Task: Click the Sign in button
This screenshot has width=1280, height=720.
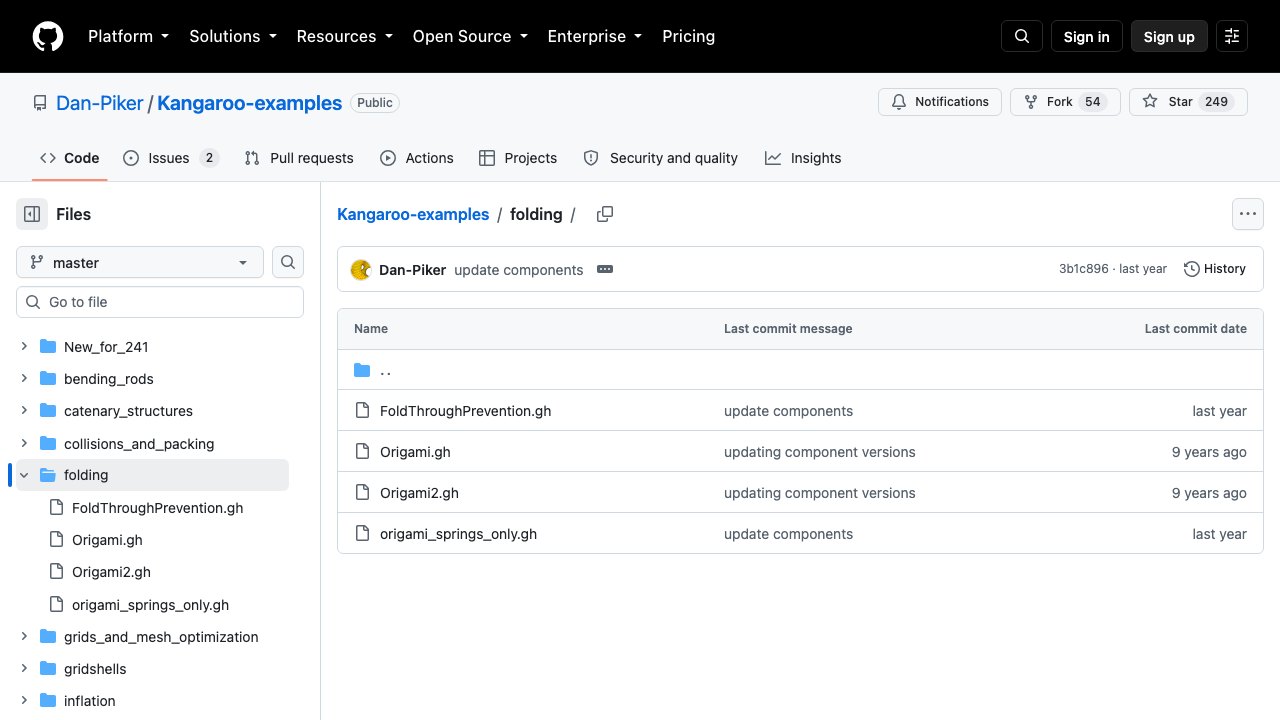Action: coord(1087,36)
